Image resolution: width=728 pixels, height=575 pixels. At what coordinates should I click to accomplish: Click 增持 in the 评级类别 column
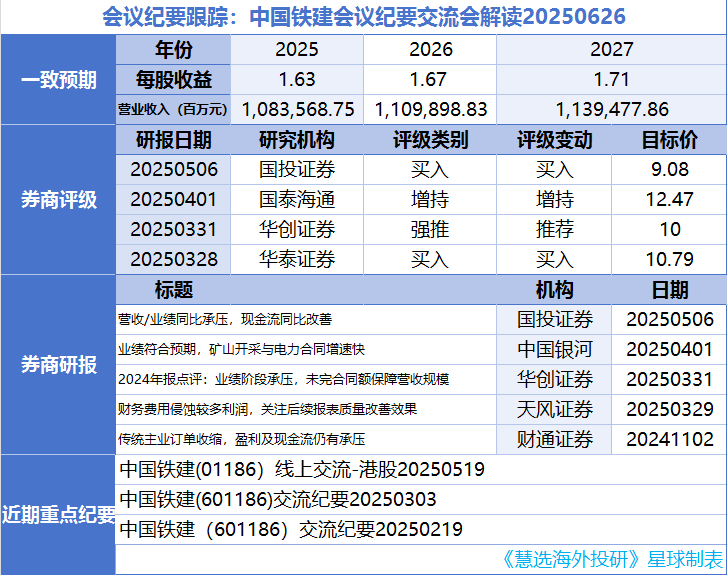click(430, 200)
